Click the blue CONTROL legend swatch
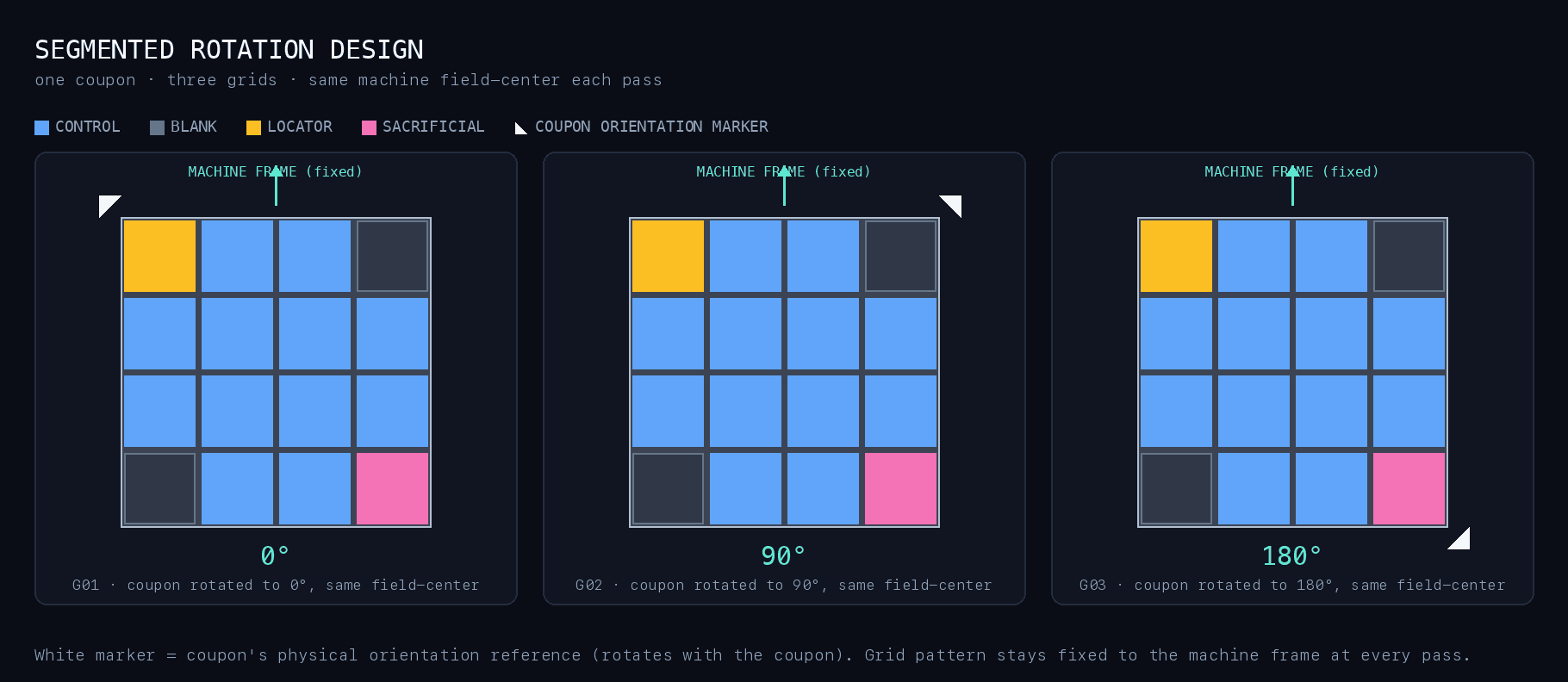This screenshot has width=1568, height=682. click(41, 127)
